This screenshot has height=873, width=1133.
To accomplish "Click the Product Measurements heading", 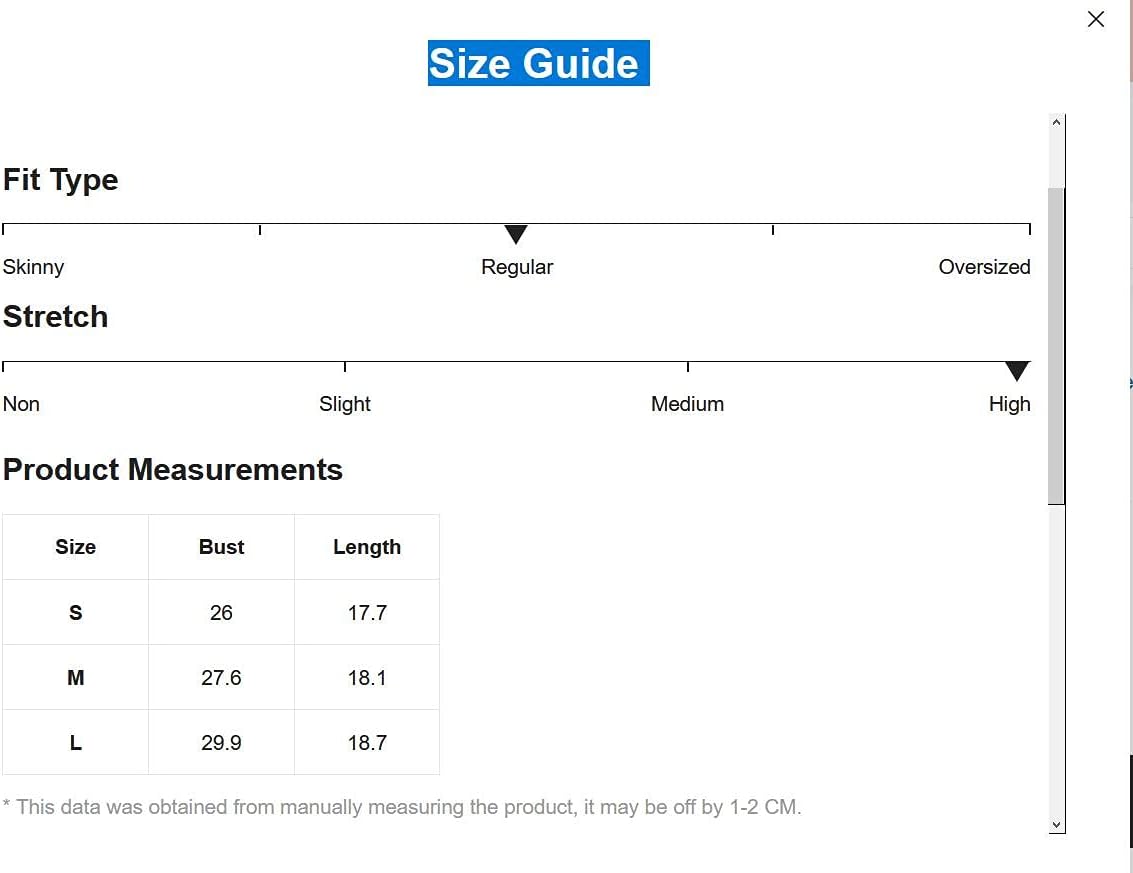I will pos(173,469).
